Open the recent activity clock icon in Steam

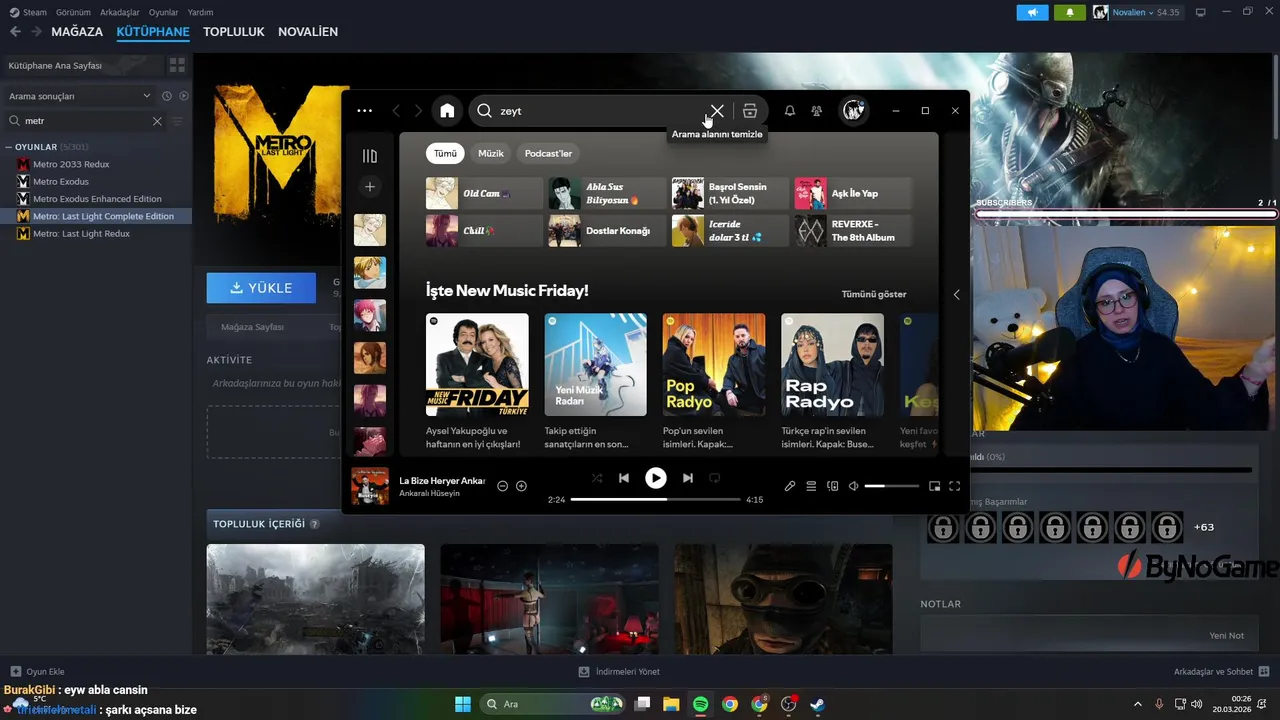pos(167,96)
